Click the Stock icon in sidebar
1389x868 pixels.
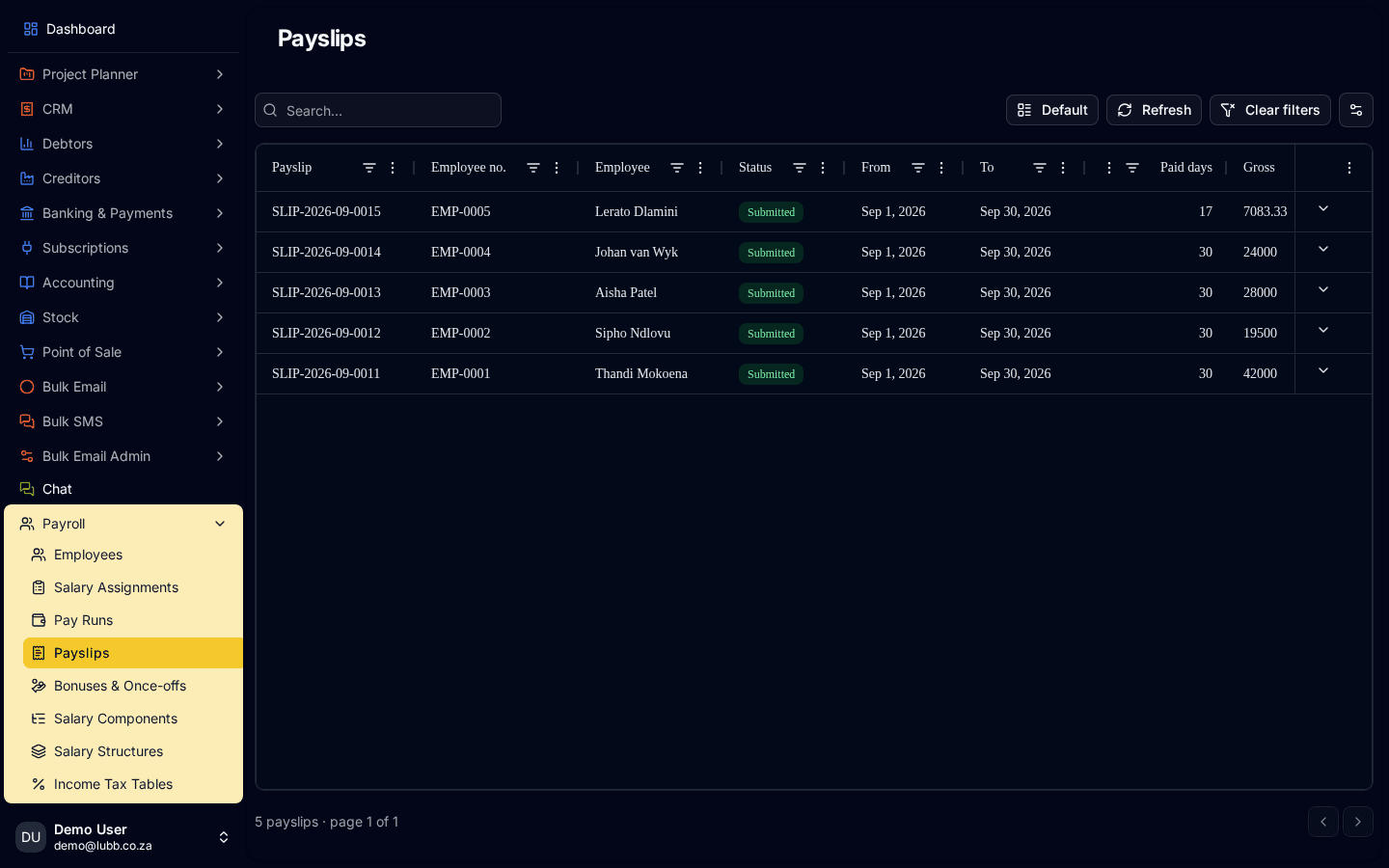pyautogui.click(x=27, y=317)
